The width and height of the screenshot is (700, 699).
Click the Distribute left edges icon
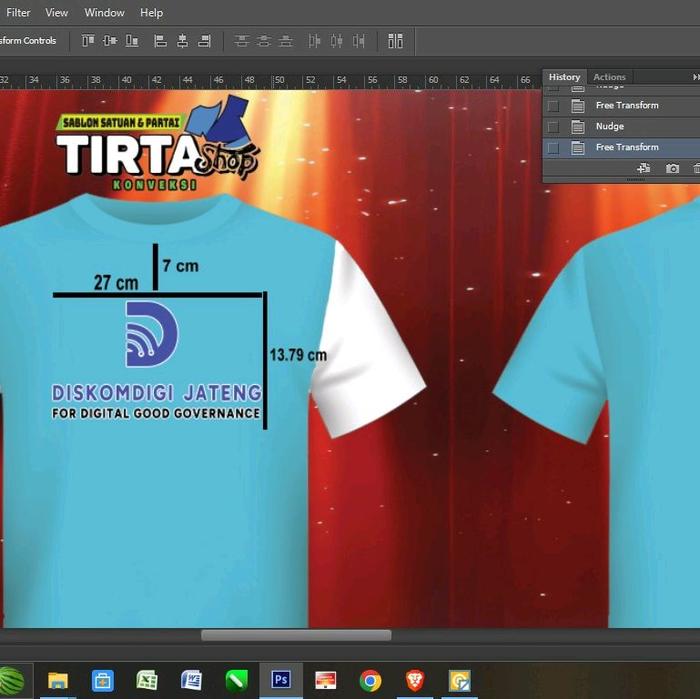click(x=314, y=41)
